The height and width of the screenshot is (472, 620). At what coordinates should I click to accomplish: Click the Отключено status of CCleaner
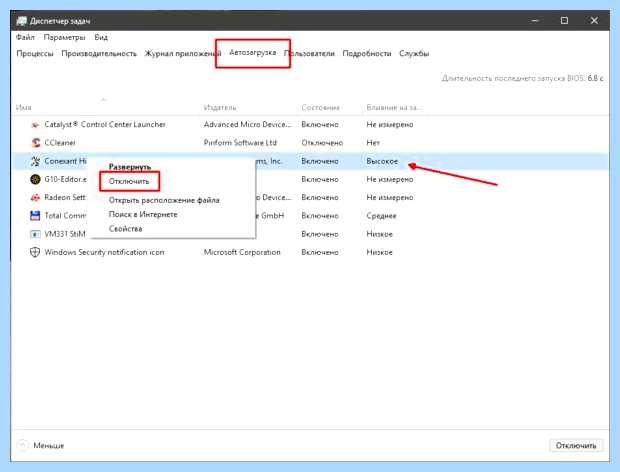(322, 143)
